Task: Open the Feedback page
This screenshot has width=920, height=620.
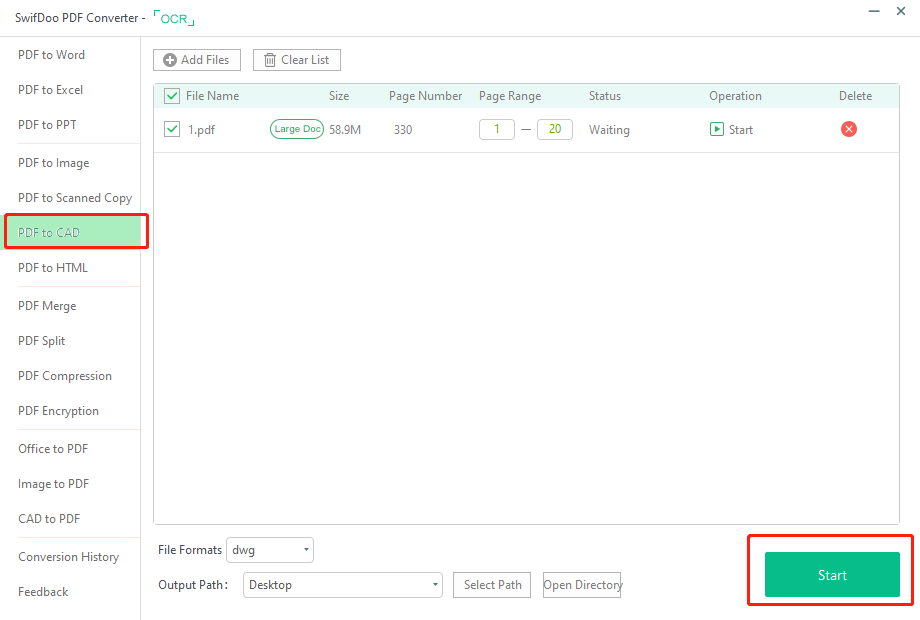Action: tap(43, 592)
